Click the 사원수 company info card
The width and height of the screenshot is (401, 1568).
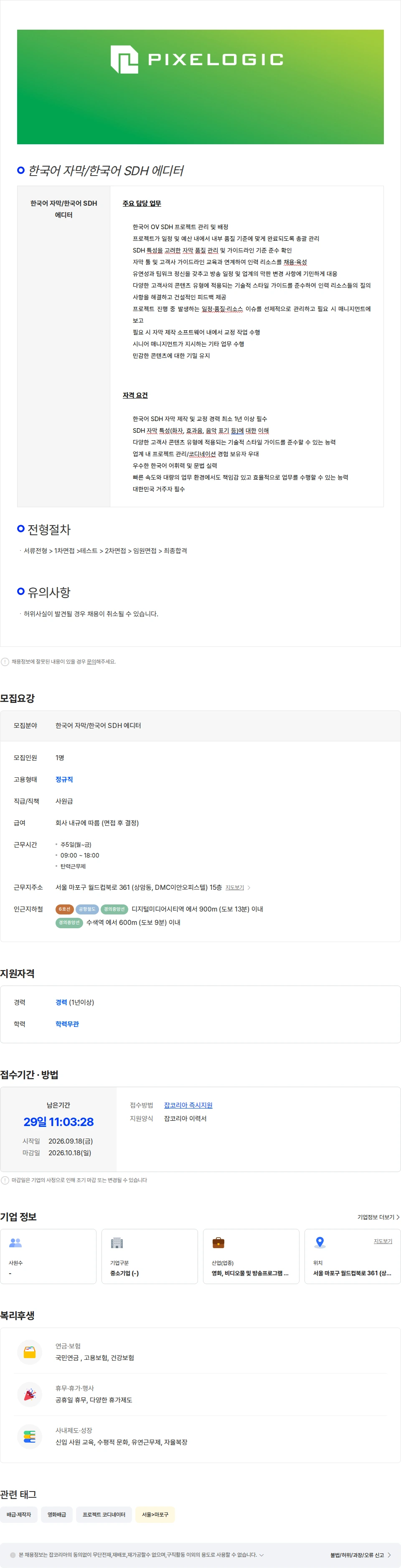point(48,1257)
